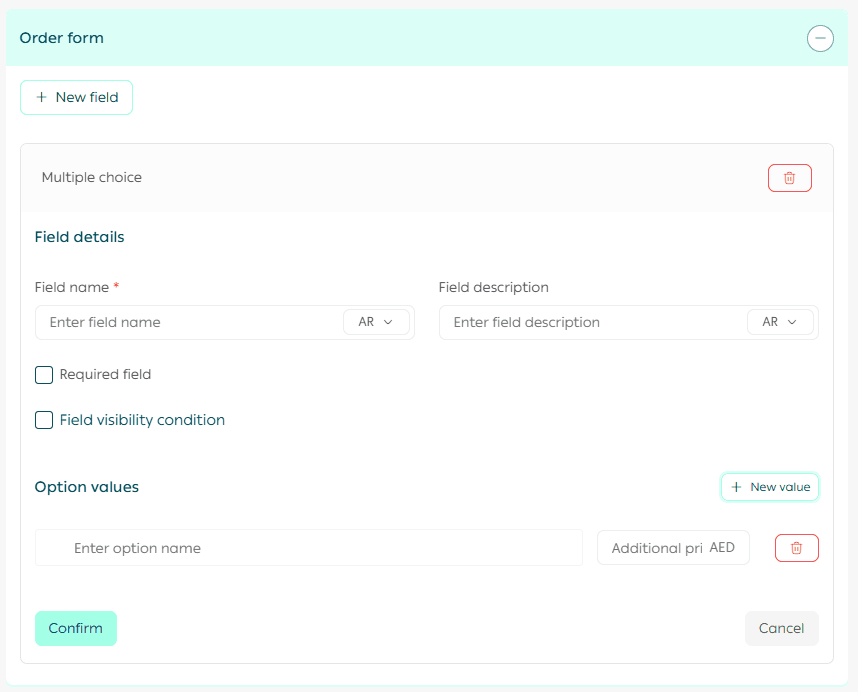Click the Multiple choice field type label

tap(92, 178)
